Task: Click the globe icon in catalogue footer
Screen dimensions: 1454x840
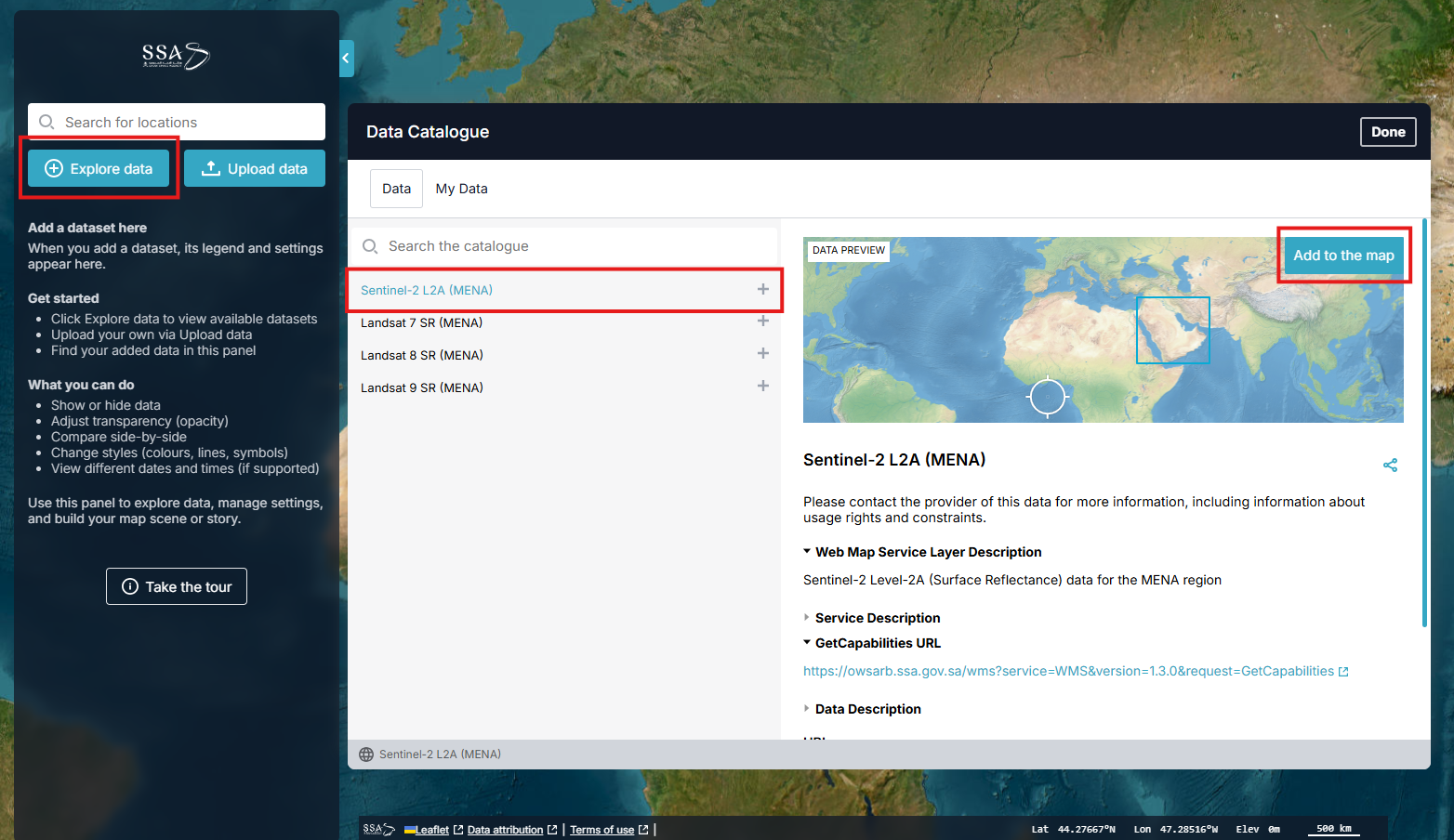Action: (x=366, y=755)
